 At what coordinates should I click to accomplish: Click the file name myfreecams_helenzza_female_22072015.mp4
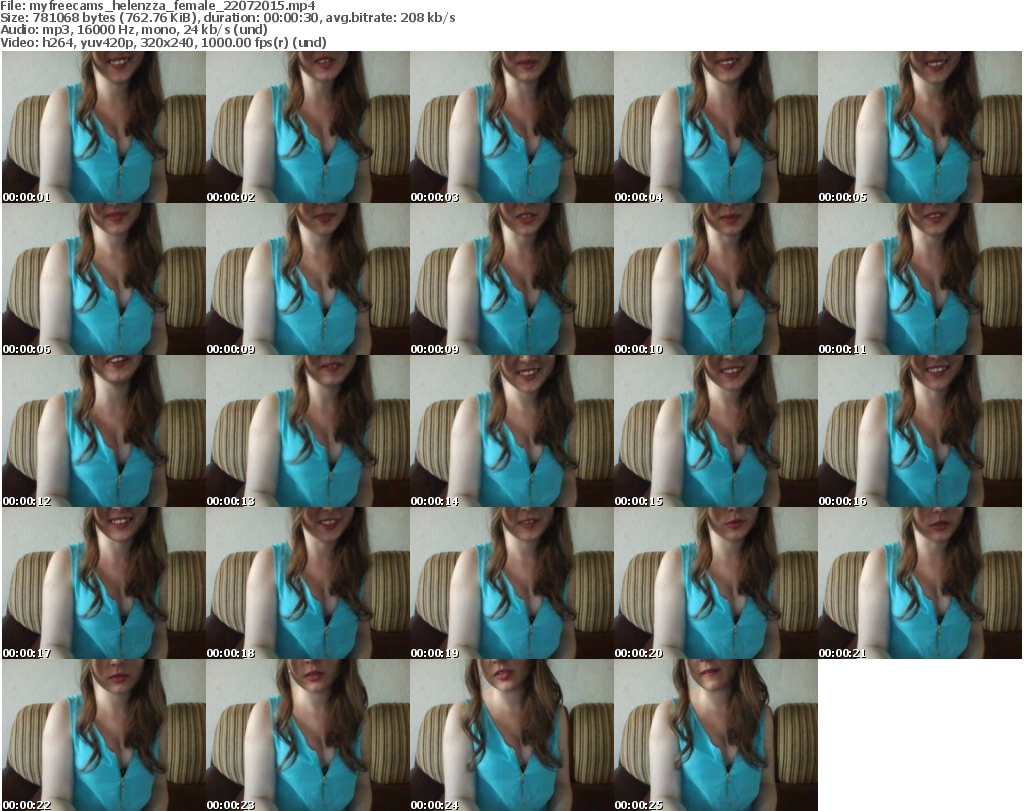pos(172,6)
